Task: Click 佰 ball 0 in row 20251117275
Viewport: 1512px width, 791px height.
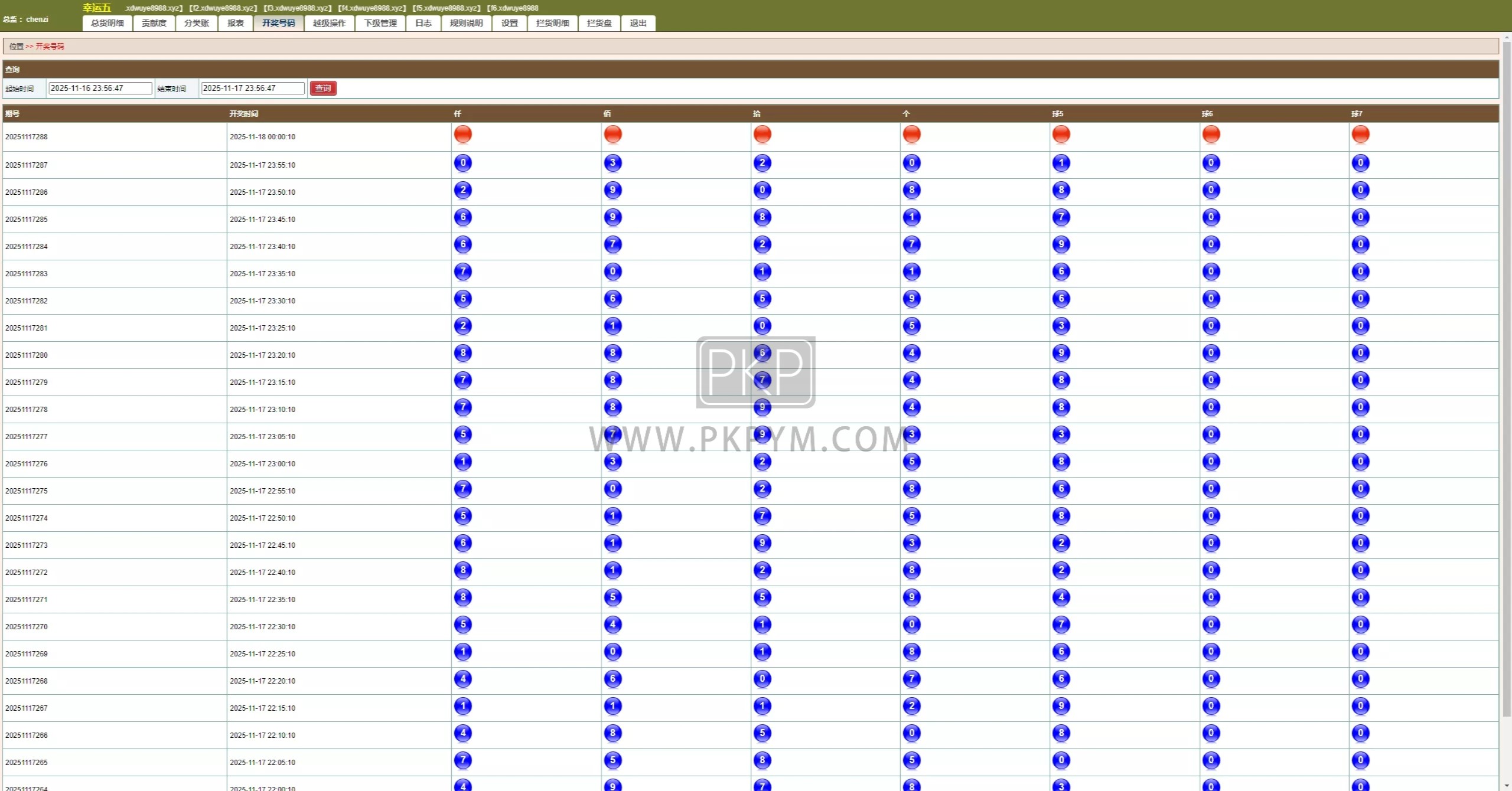Action: point(613,489)
